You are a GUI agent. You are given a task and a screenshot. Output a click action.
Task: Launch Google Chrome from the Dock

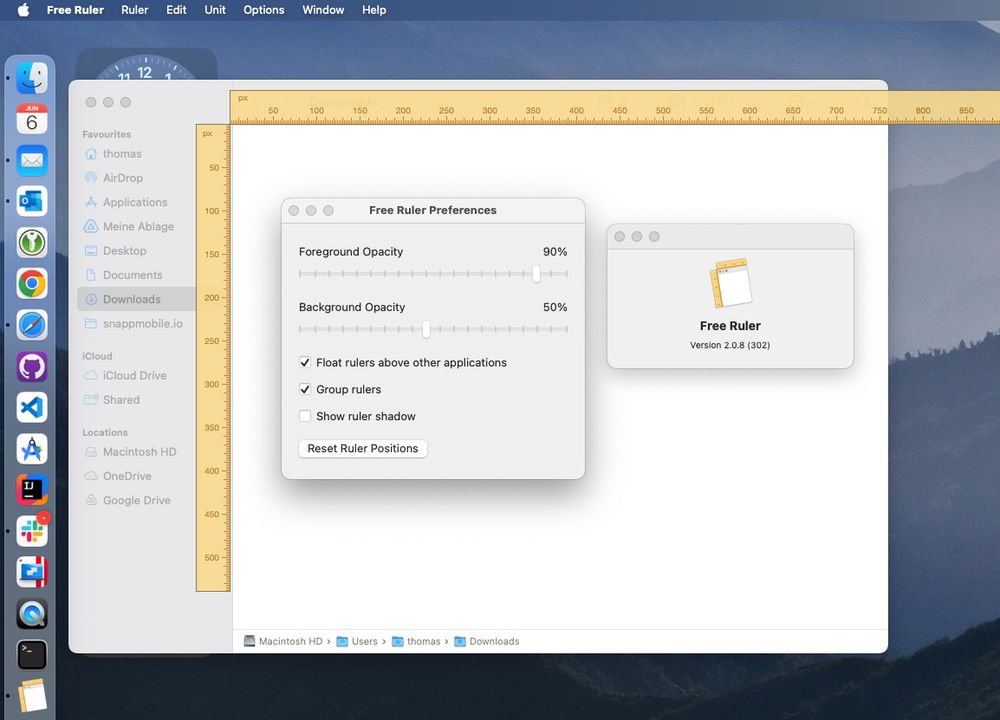tap(32, 284)
